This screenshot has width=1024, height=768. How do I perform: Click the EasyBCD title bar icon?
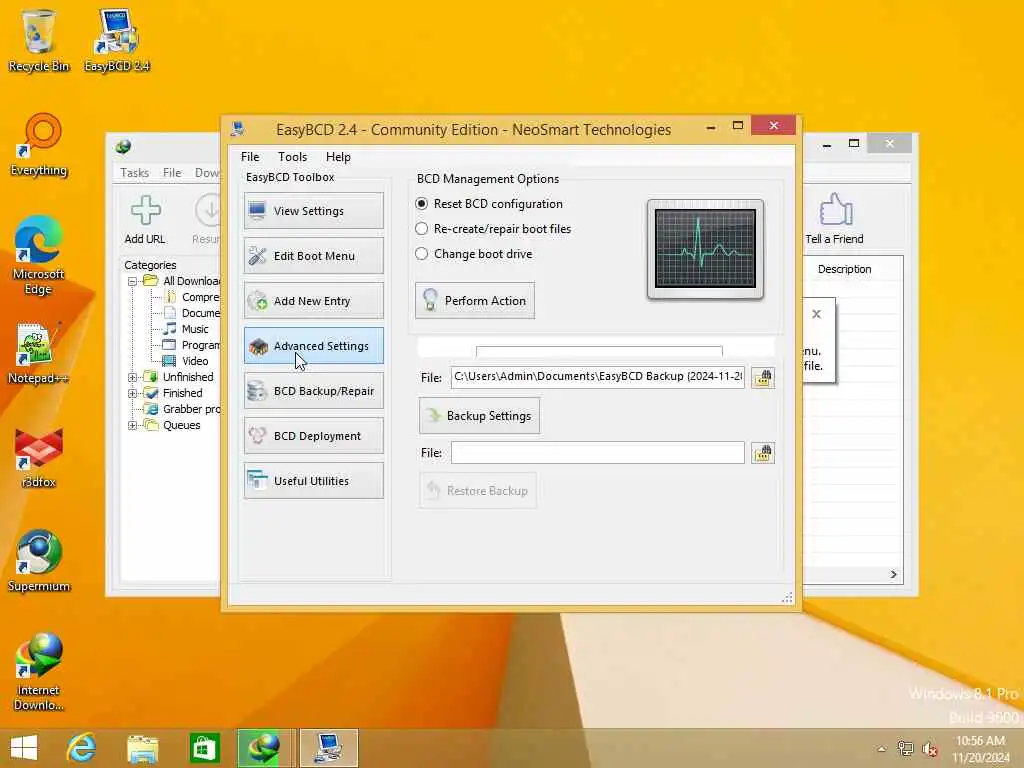pos(238,129)
